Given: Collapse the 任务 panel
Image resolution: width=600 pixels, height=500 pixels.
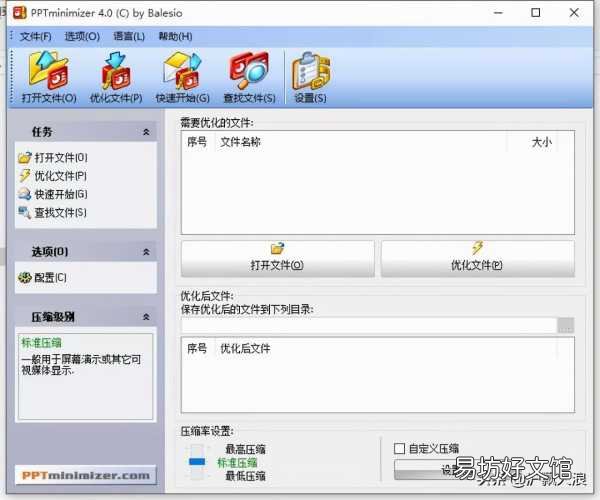Looking at the screenshot, I should [146, 132].
